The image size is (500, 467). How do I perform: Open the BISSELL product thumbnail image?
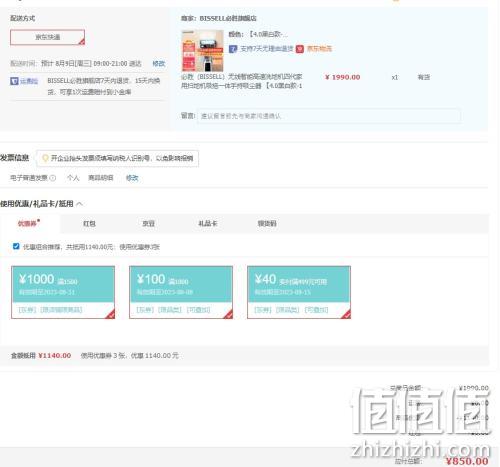tap(203, 50)
